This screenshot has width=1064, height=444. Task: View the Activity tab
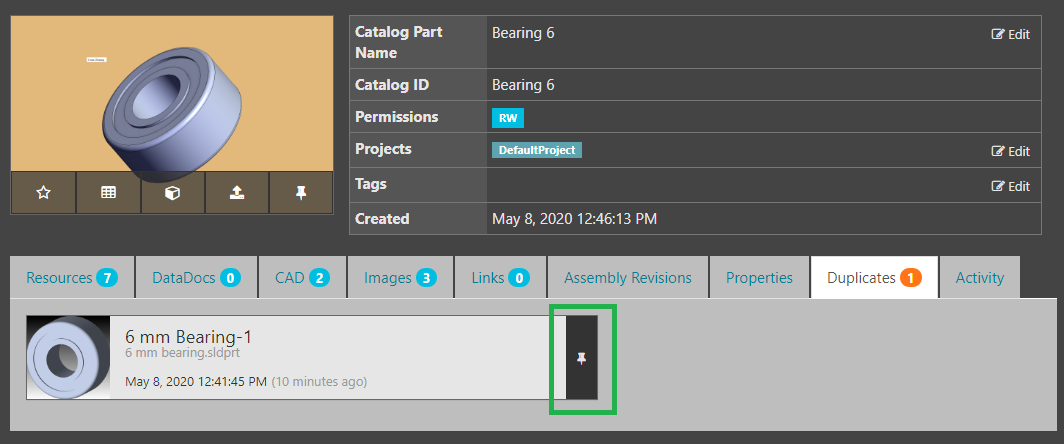point(979,277)
